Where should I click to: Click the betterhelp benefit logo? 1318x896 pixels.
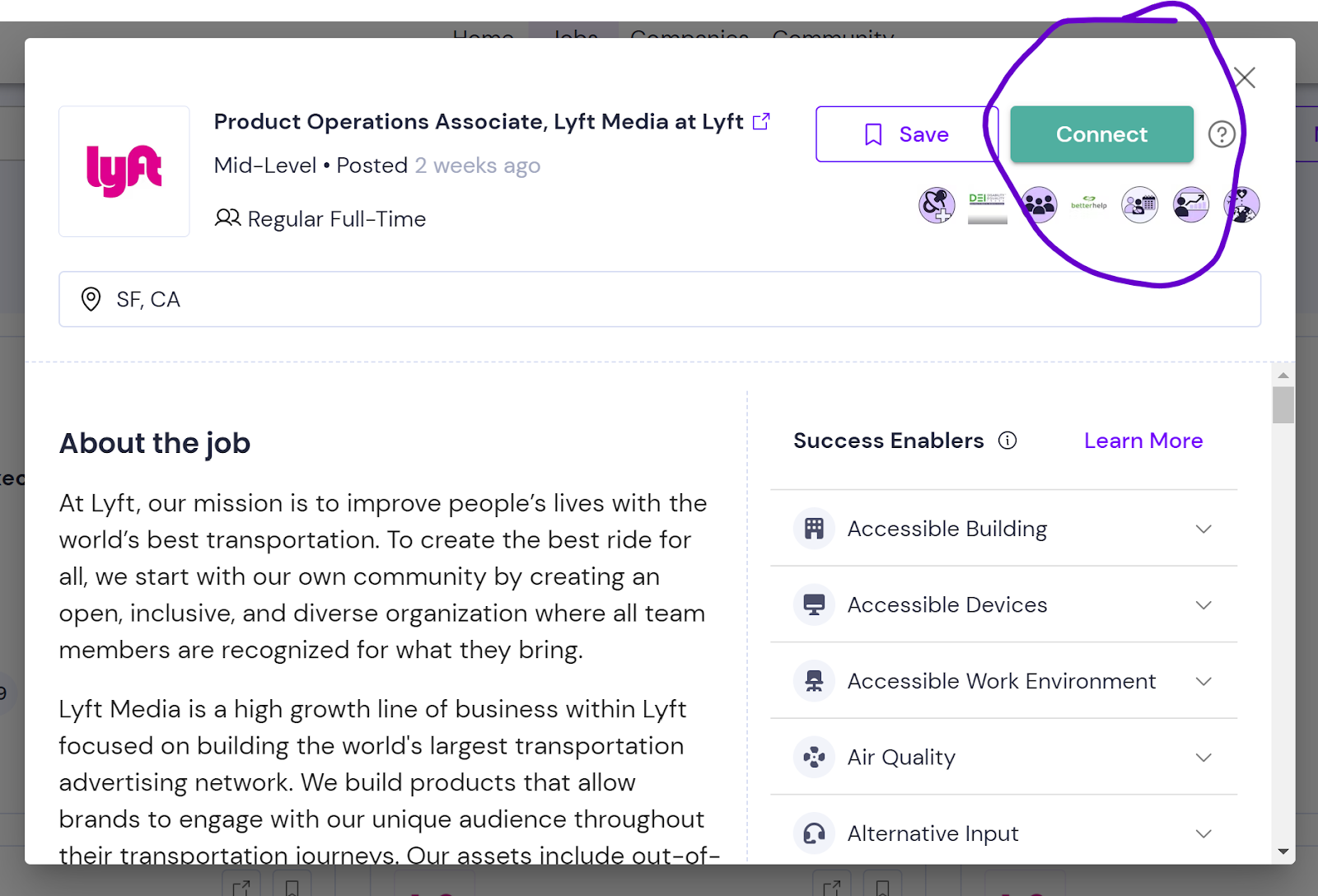(x=1089, y=203)
